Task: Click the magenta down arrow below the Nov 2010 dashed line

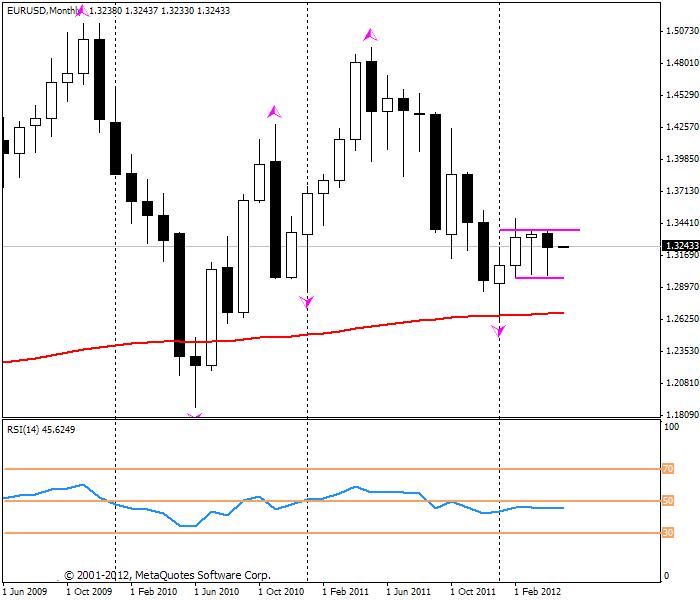Action: pyautogui.click(x=307, y=302)
